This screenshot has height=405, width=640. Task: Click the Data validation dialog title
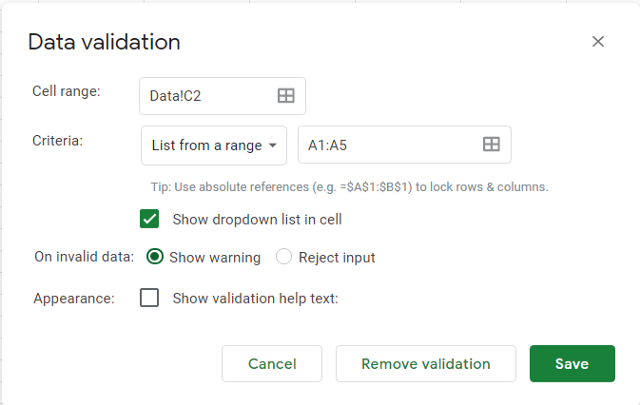(x=104, y=42)
